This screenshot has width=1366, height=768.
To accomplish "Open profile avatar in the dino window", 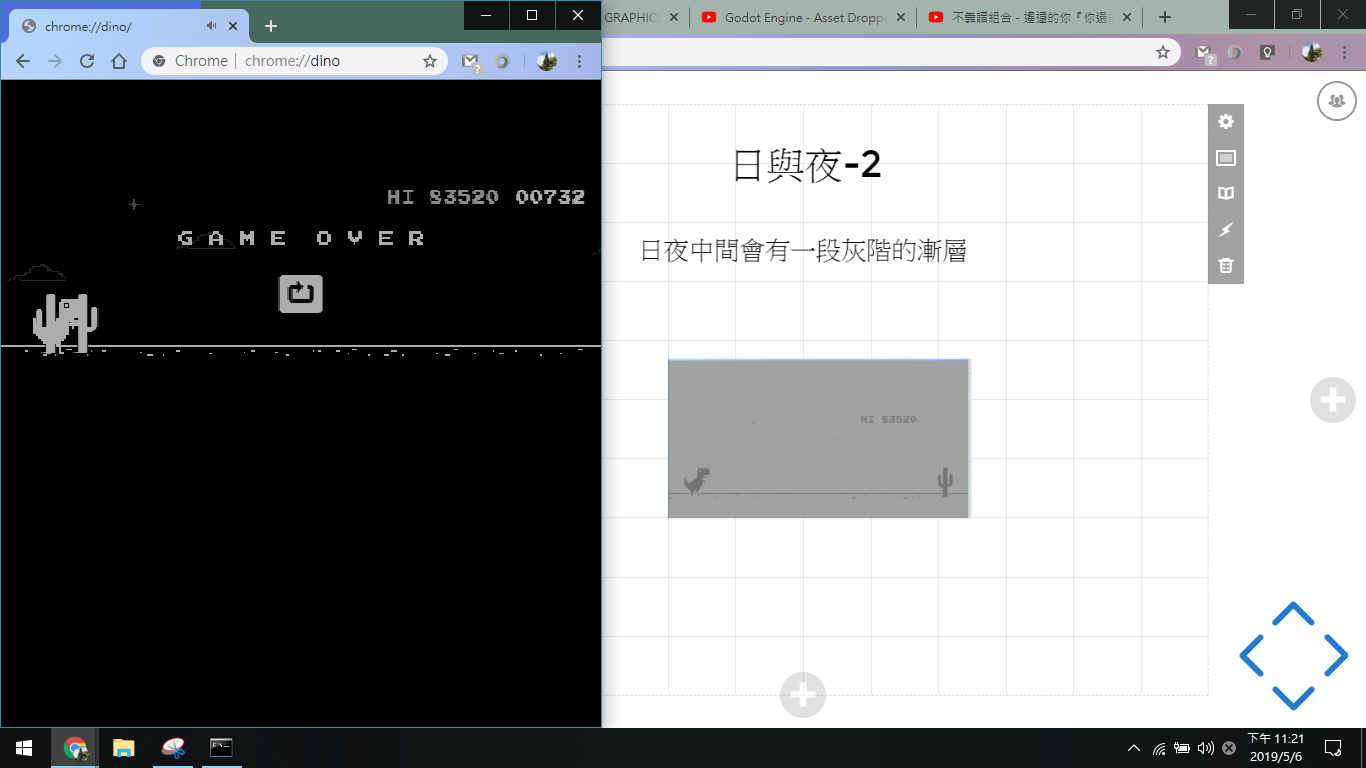I will coord(546,61).
